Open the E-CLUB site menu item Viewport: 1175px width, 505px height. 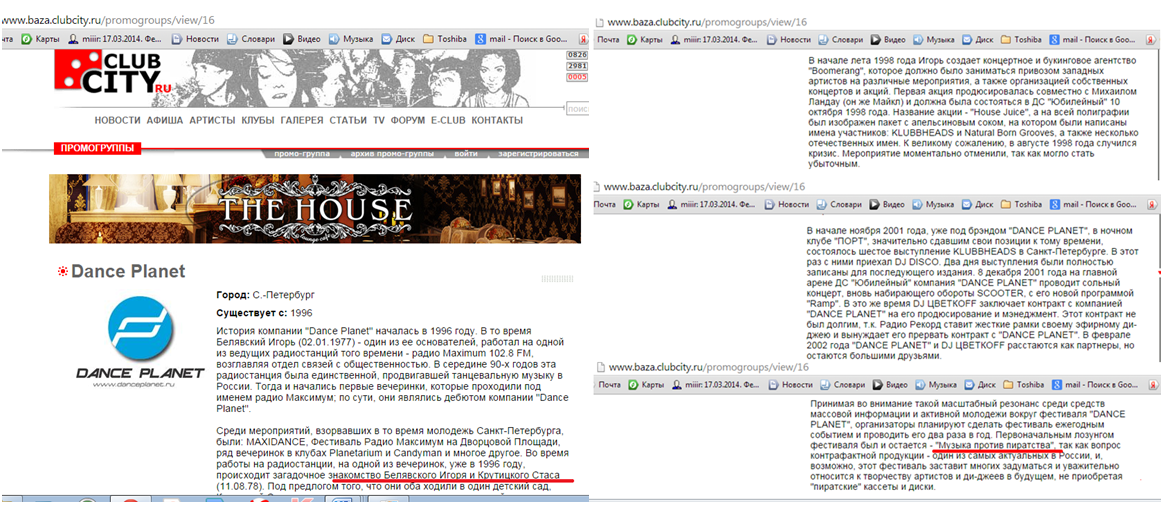tap(448, 120)
